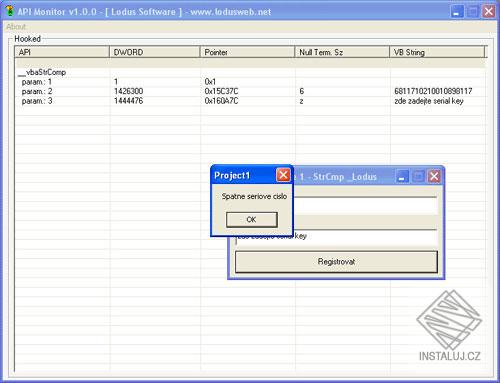Click pointer value 0x1
This screenshot has width=500, height=383.
210,82
